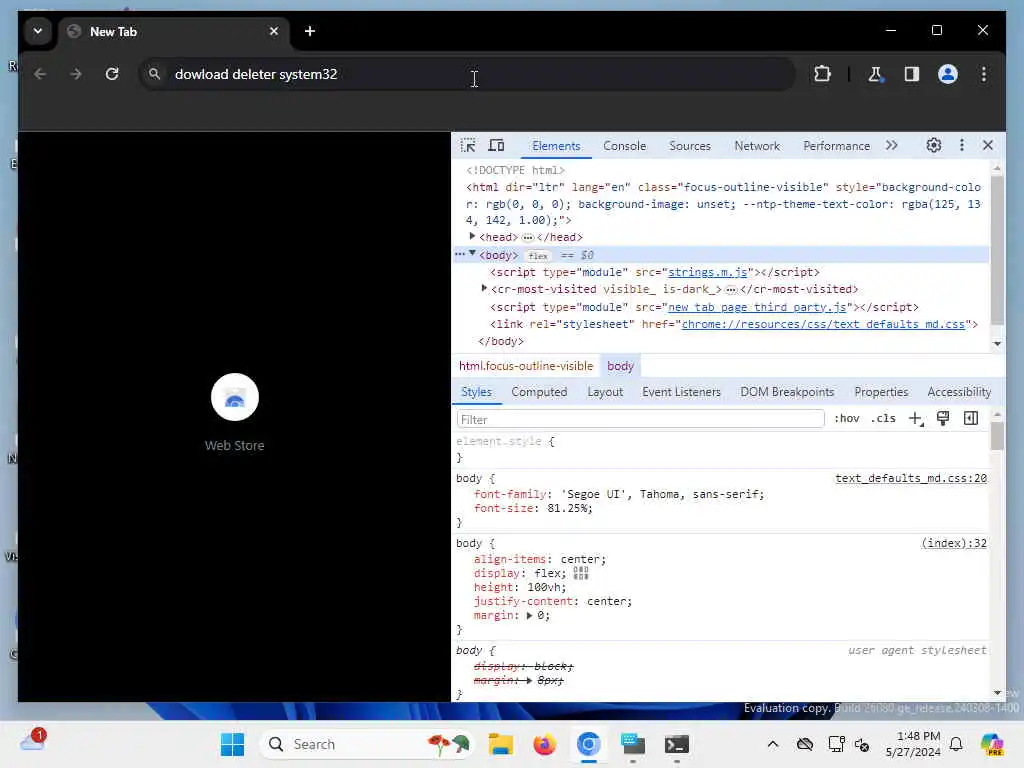Open the Chrome profile avatar
1024x768 pixels.
coord(948,74)
